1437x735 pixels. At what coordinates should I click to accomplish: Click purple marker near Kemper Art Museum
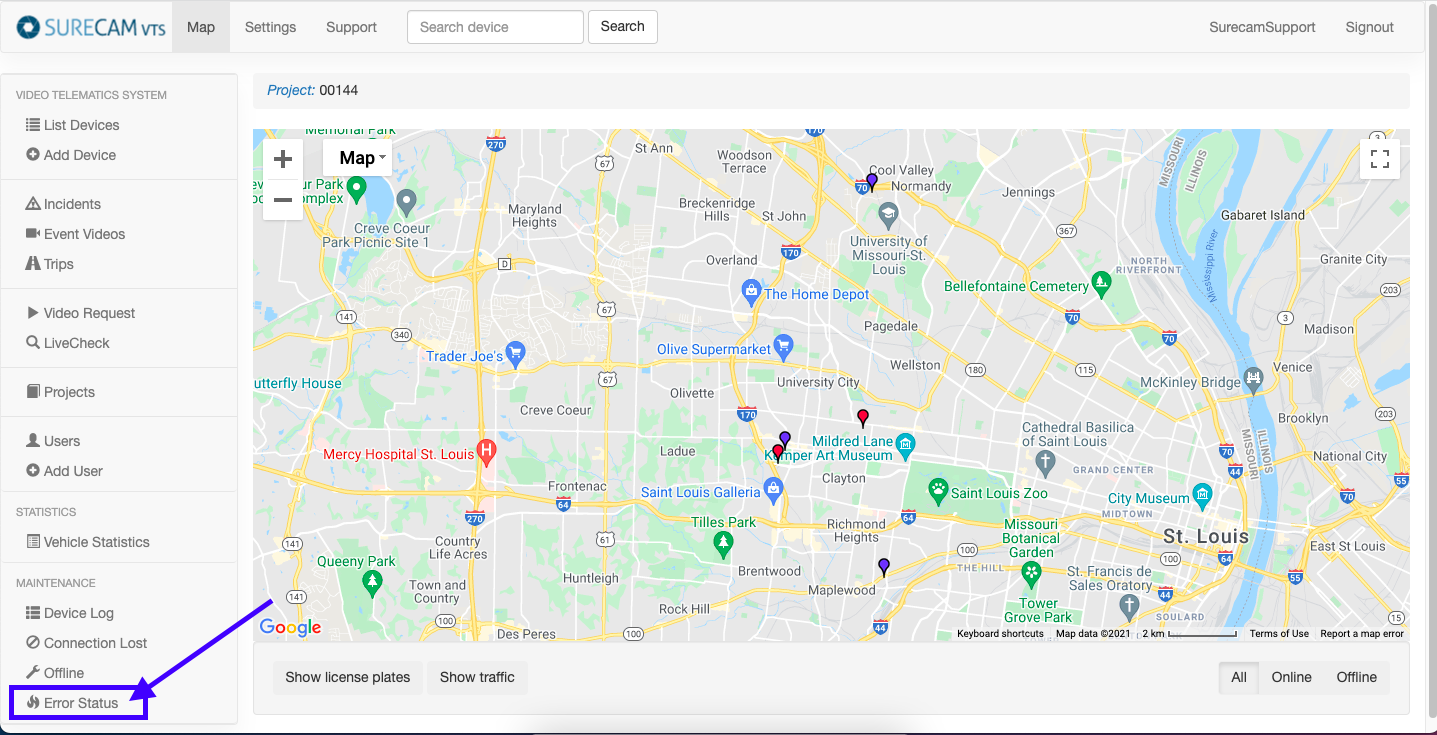(785, 439)
